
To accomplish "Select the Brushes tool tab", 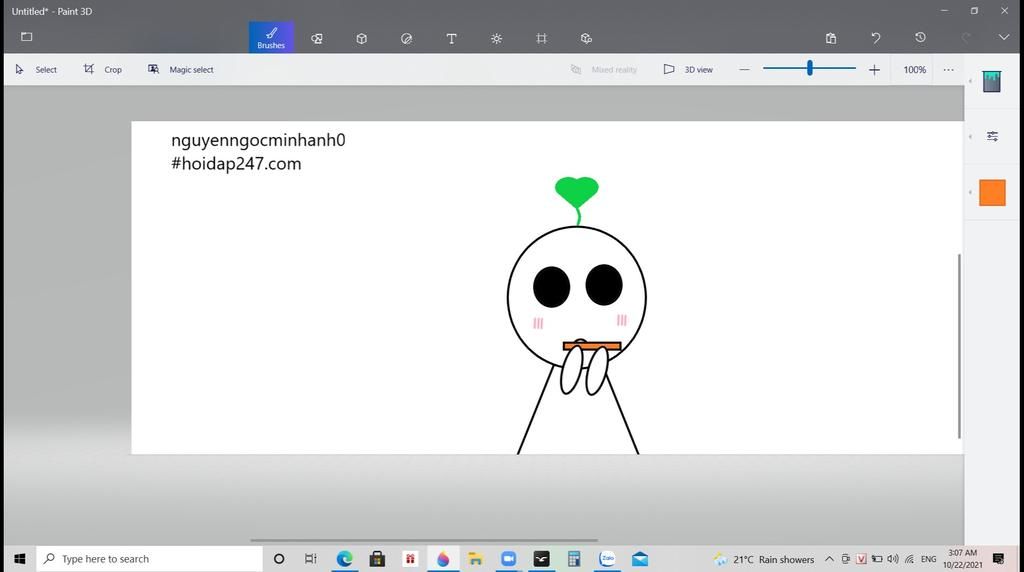I will pos(271,37).
